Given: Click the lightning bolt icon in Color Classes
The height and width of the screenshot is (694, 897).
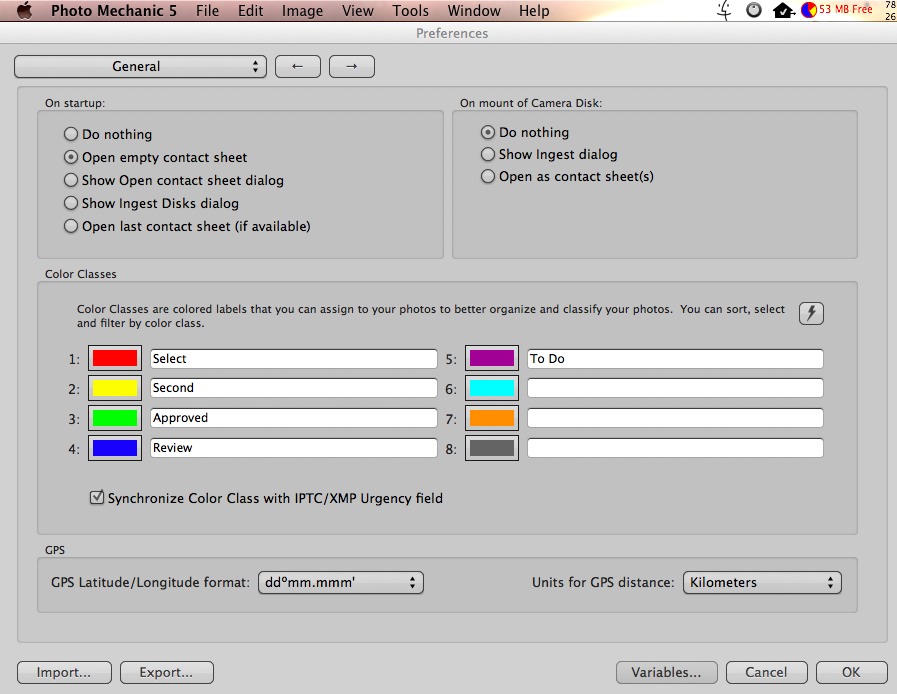Looking at the screenshot, I should coord(810,313).
